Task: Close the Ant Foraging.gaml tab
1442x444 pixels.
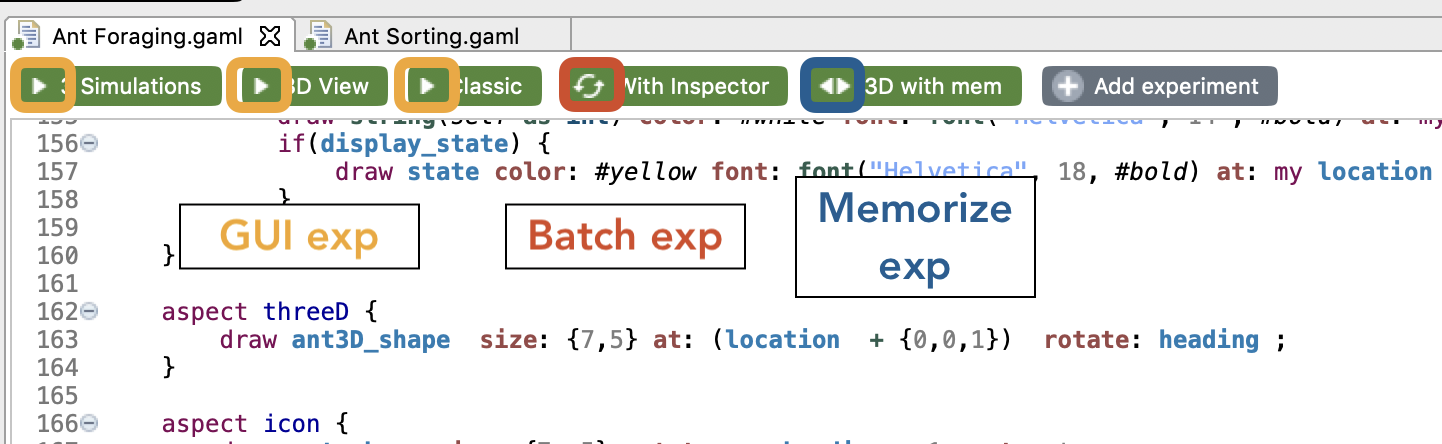Action: click(x=269, y=37)
